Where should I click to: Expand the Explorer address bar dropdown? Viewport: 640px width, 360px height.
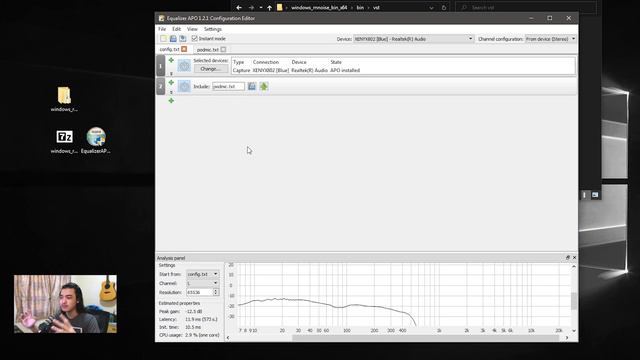(x=431, y=7)
